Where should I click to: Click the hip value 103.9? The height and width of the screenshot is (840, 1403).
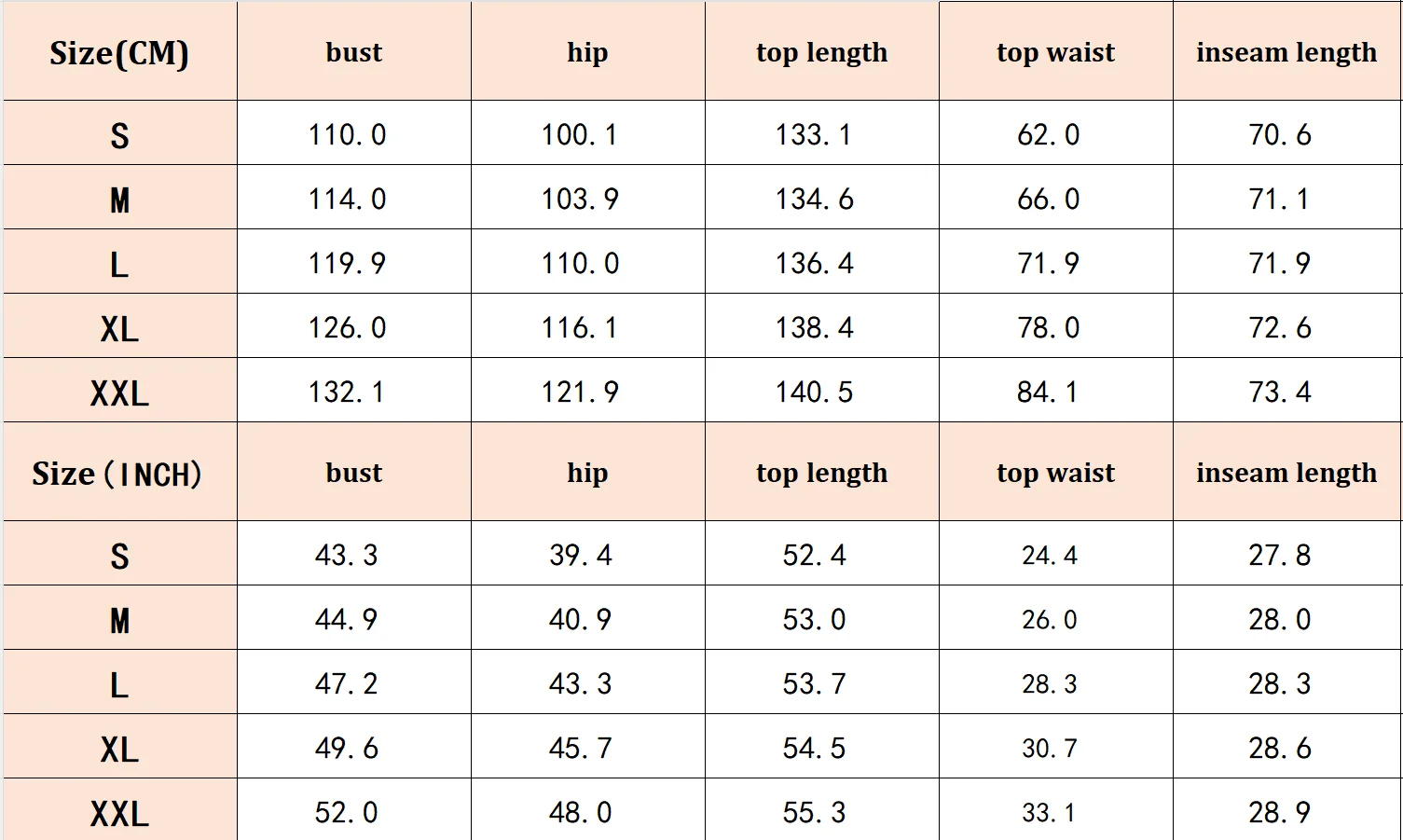coord(580,200)
